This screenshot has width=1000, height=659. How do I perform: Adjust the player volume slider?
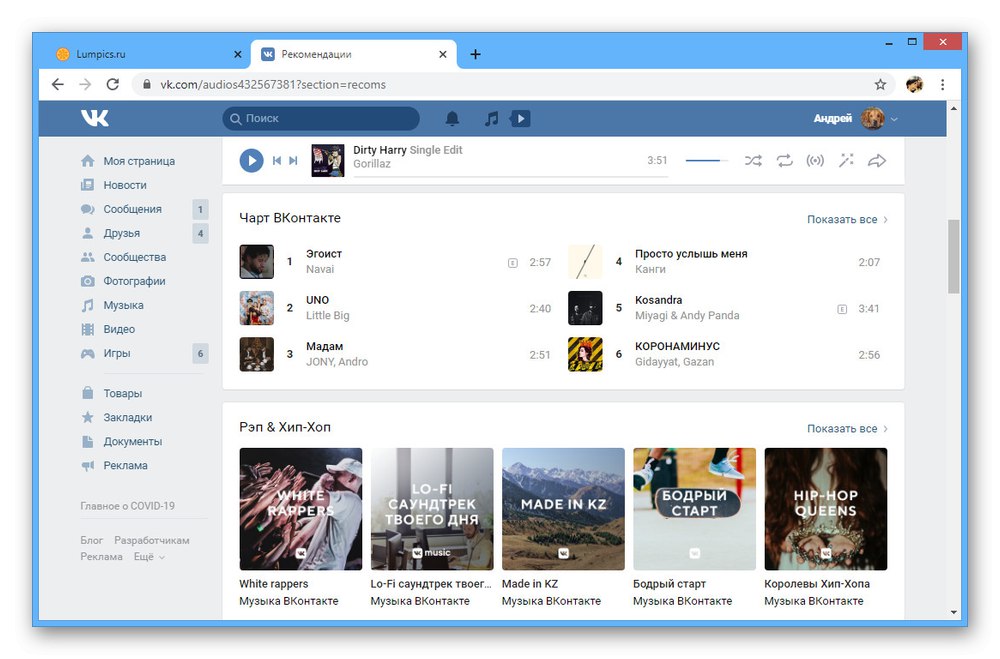coord(707,161)
